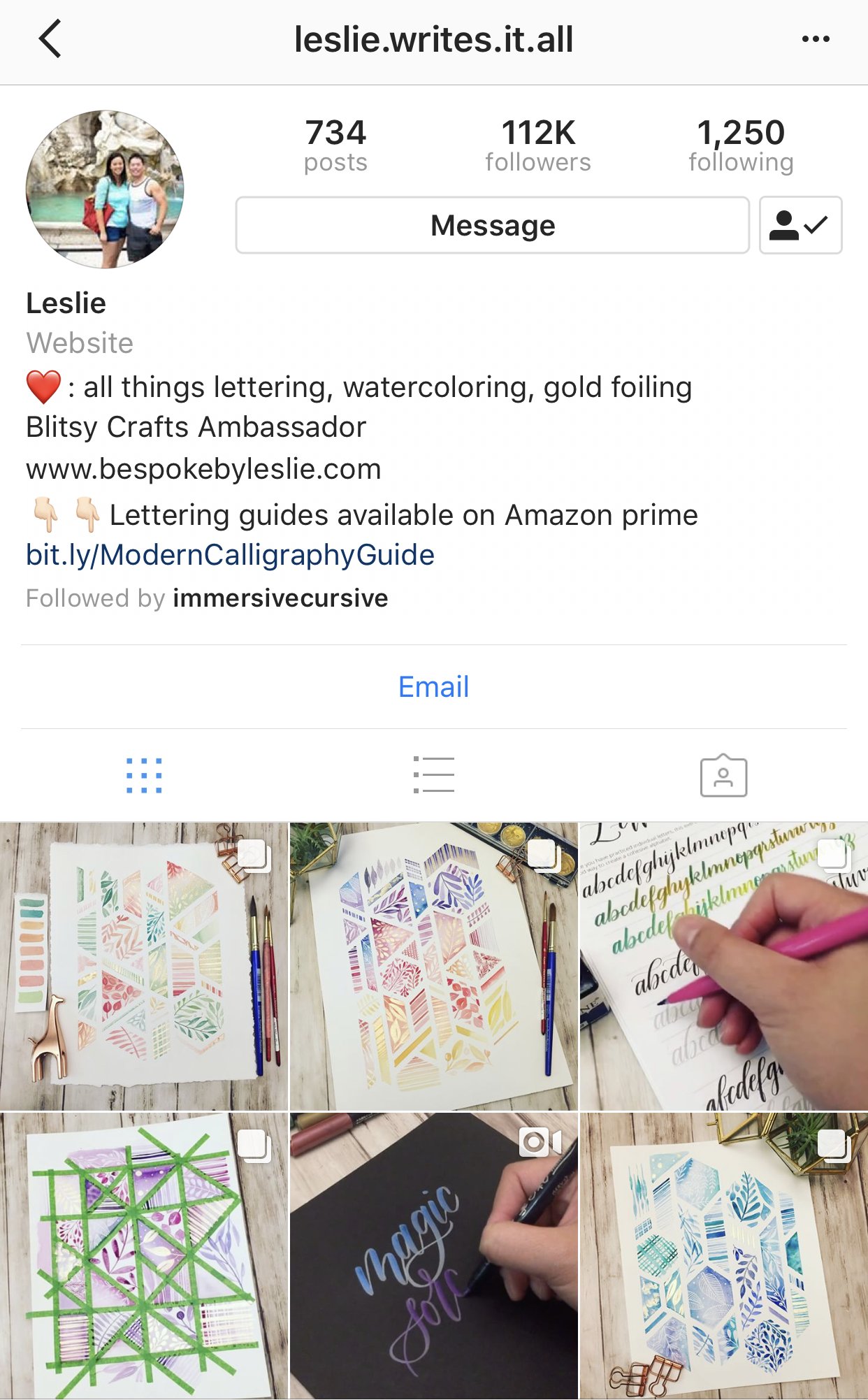Tap the back arrow icon
This screenshot has height=1400, width=868.
(50, 39)
